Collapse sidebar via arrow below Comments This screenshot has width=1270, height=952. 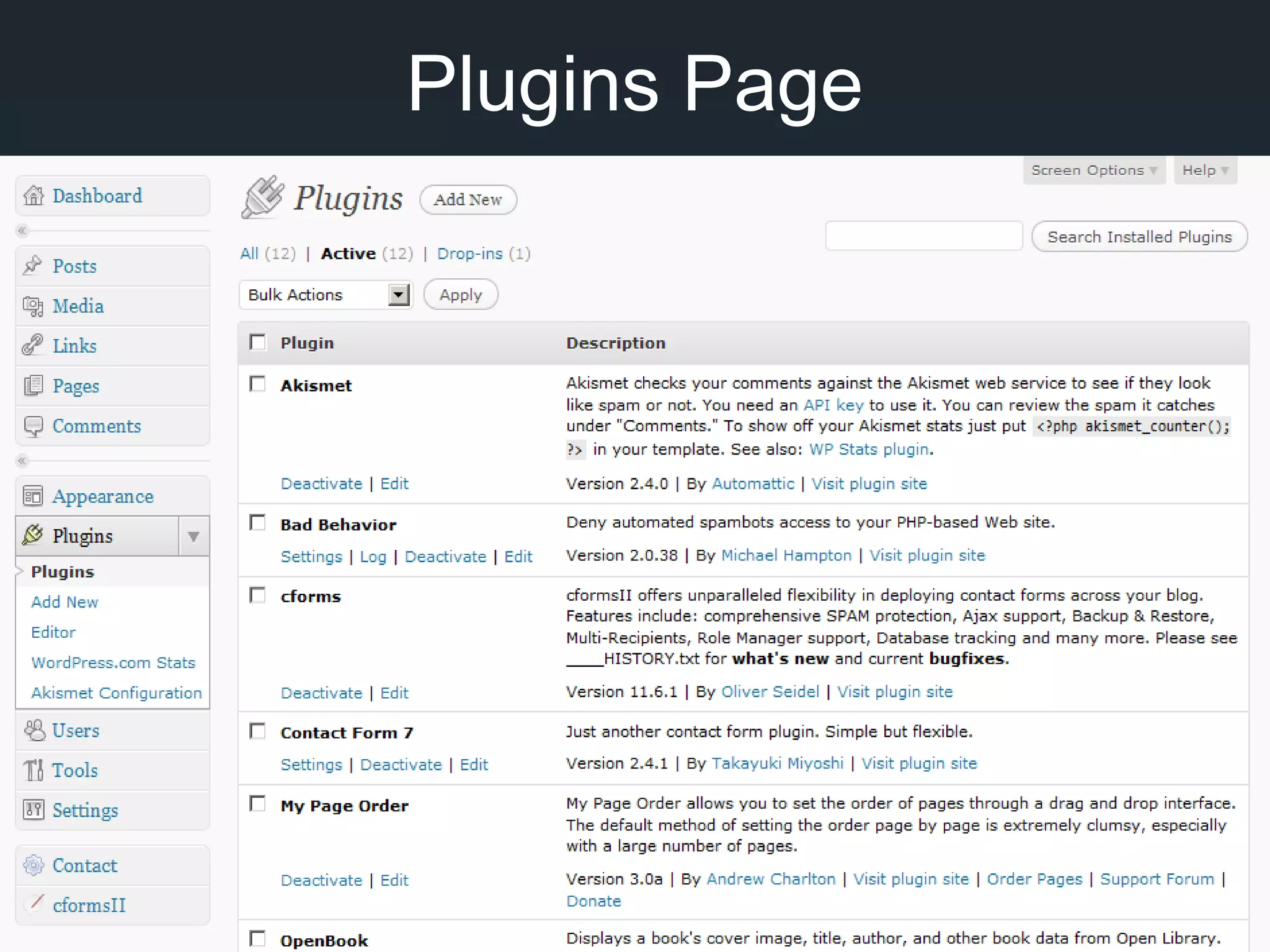click(x=22, y=461)
